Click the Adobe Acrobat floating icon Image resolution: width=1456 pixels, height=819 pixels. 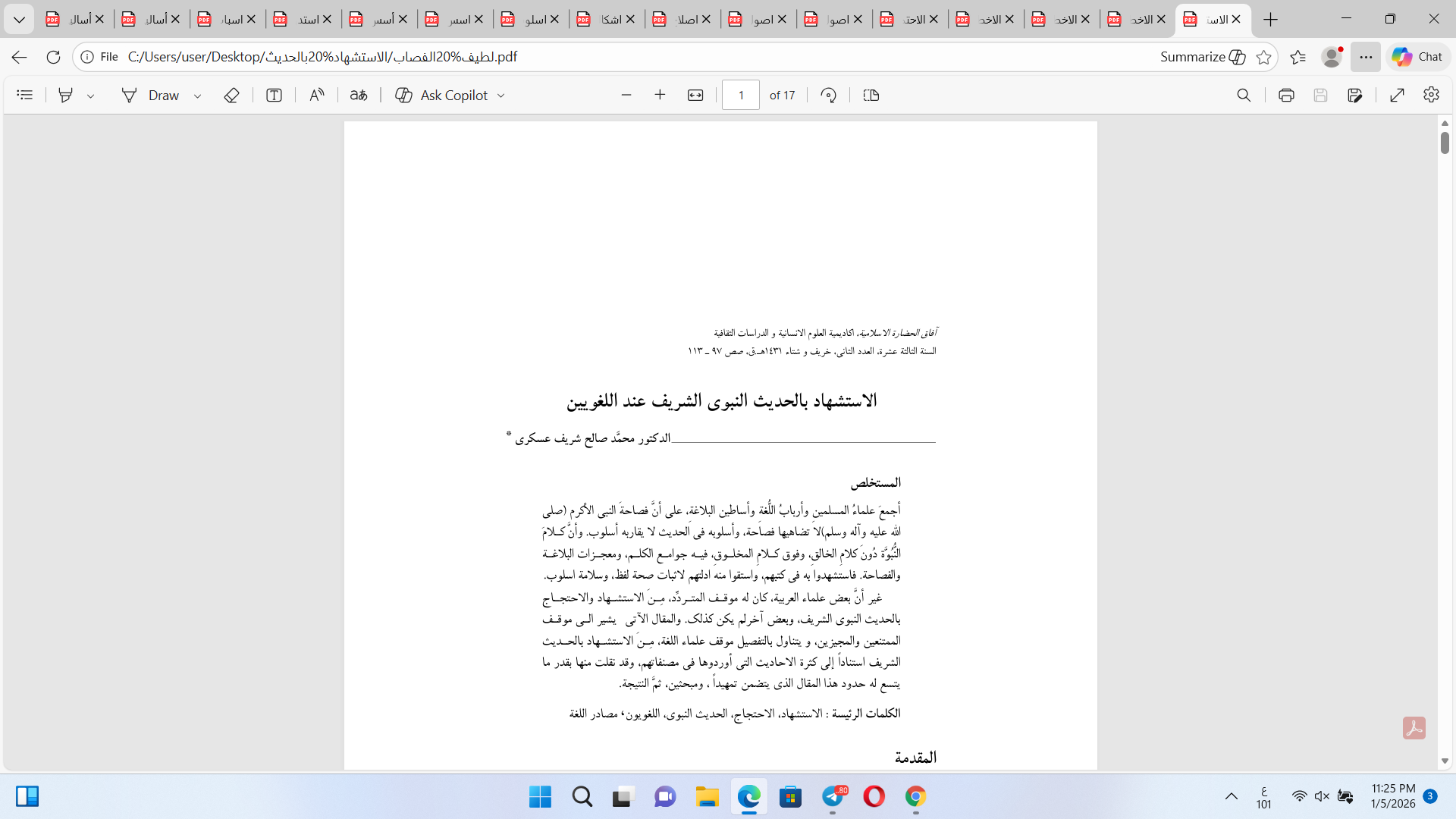(x=1414, y=728)
